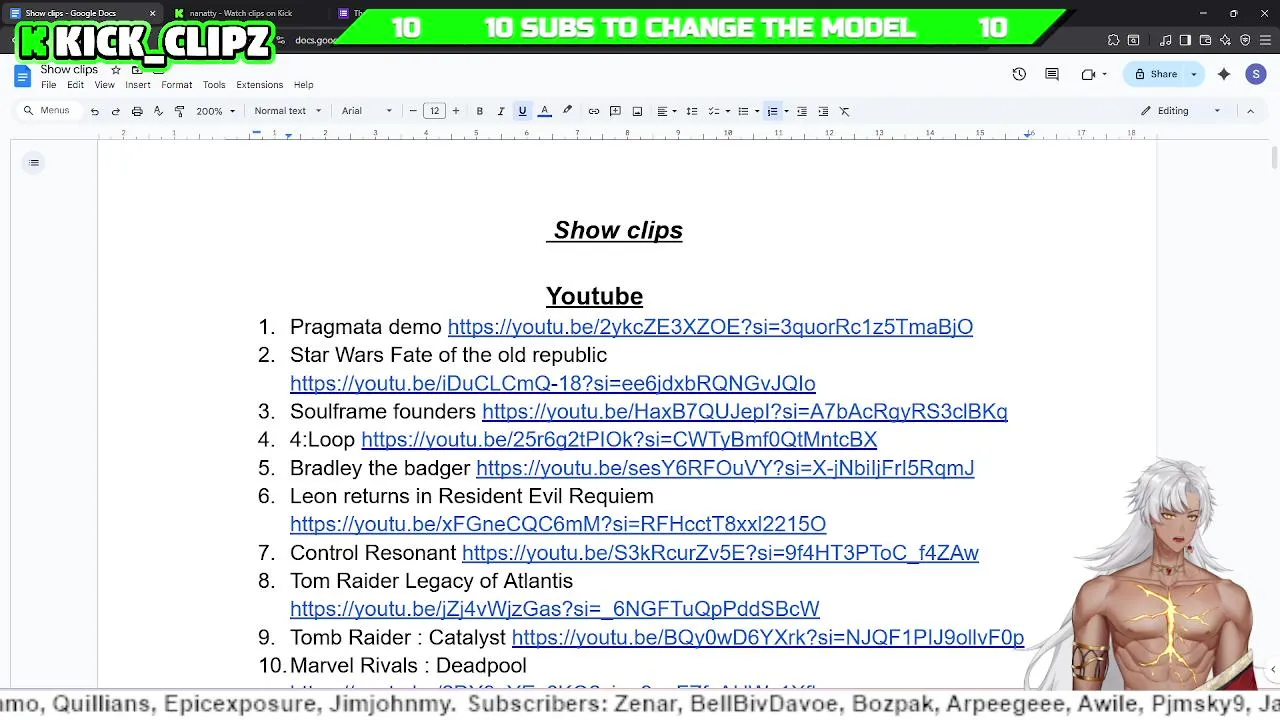Open version history clock icon
Image resolution: width=1280 pixels, height=720 pixels.
tap(1019, 74)
